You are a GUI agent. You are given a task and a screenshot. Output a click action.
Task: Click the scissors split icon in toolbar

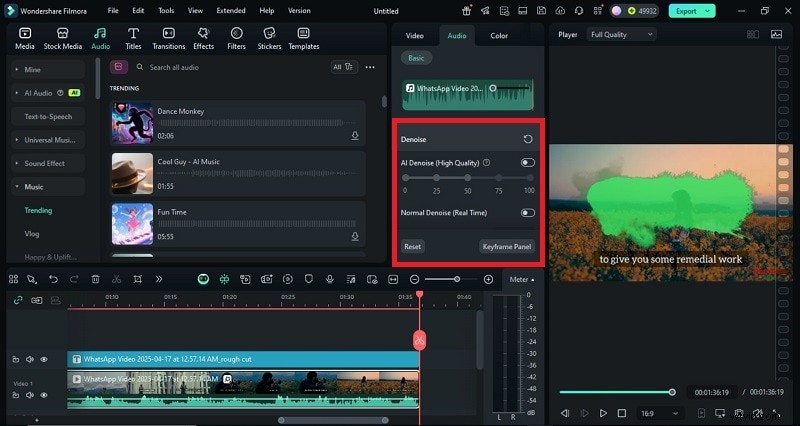(x=116, y=279)
